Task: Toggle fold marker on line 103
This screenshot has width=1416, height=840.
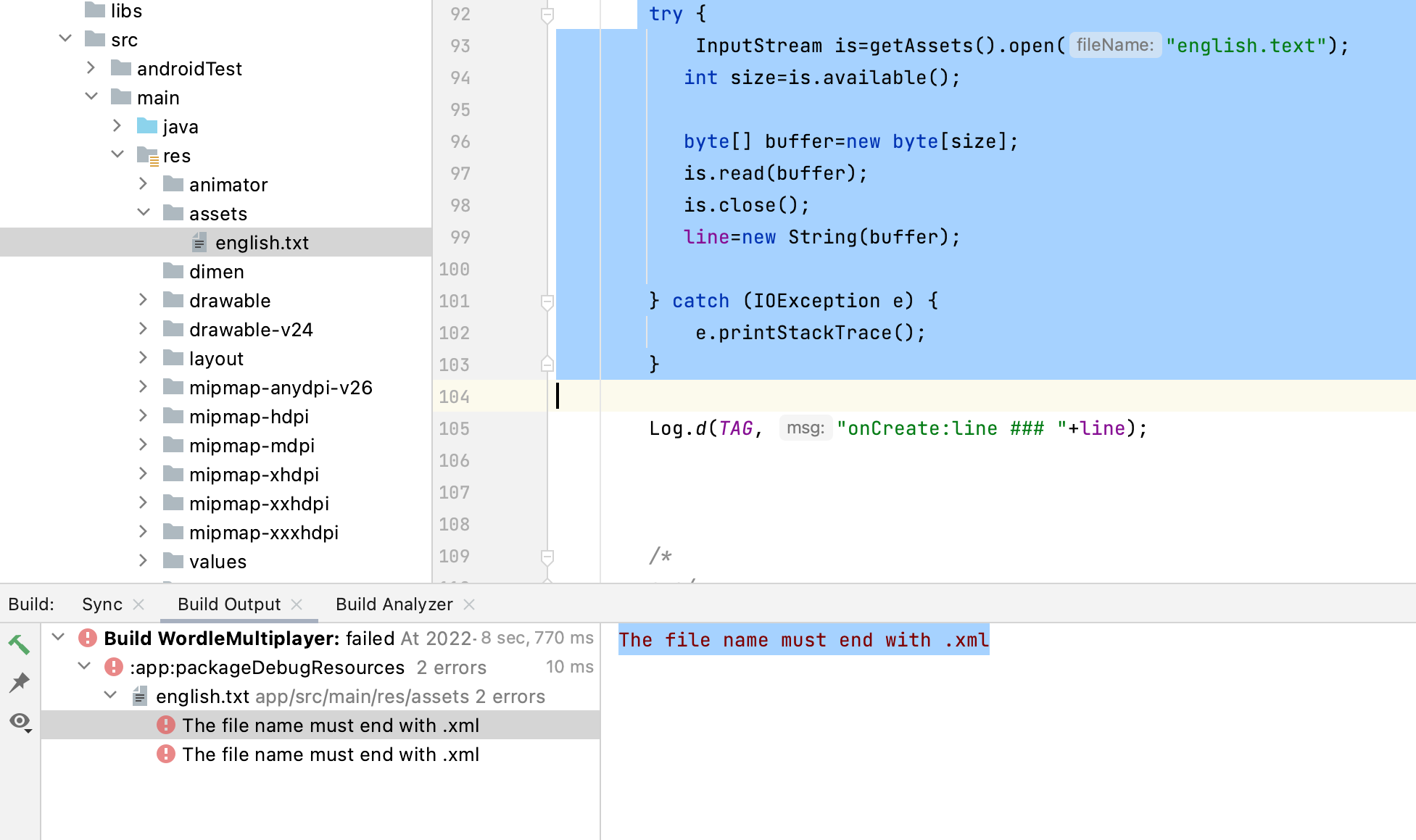Action: coord(547,364)
